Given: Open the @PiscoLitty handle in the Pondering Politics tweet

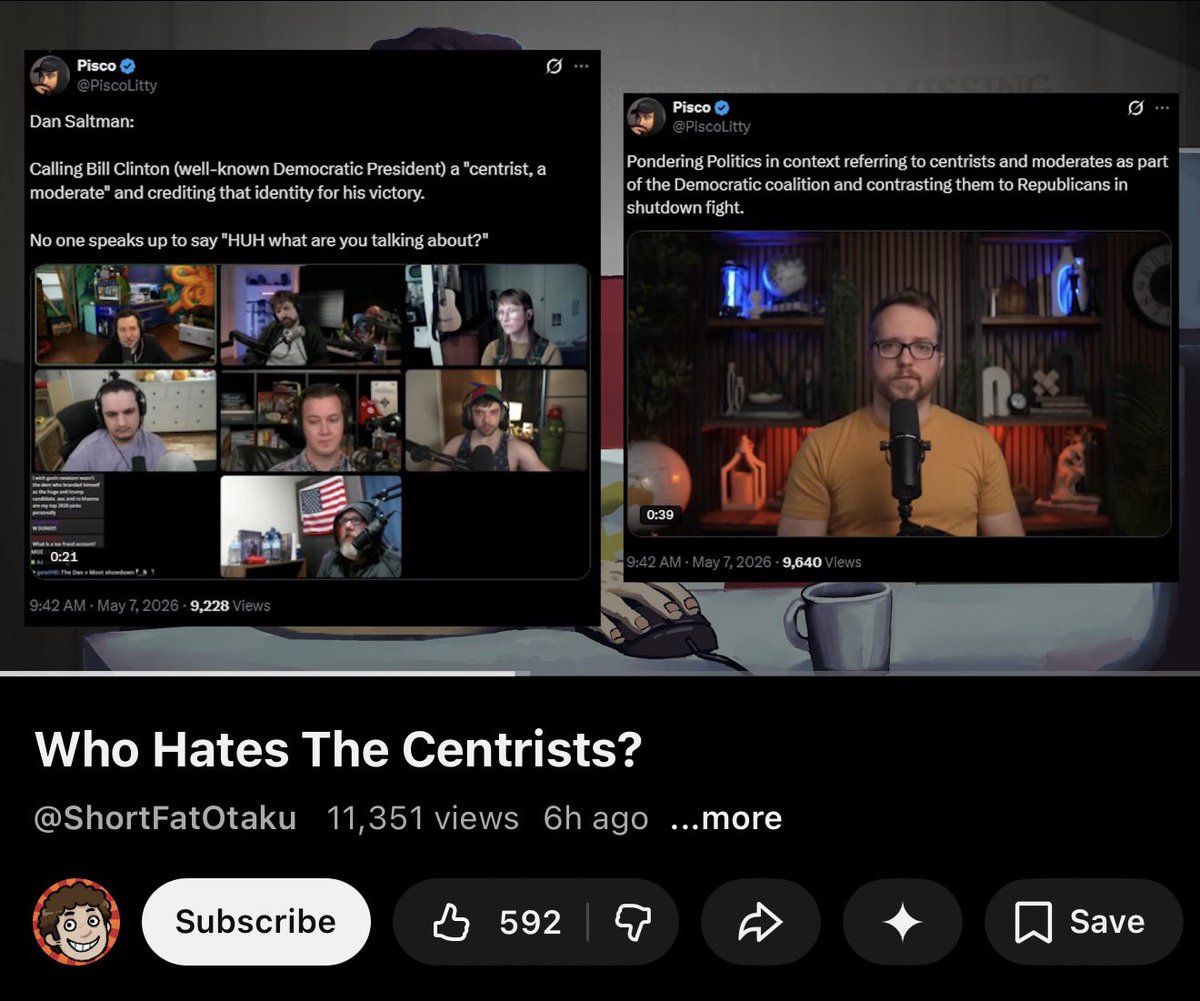Looking at the screenshot, I should [x=711, y=126].
